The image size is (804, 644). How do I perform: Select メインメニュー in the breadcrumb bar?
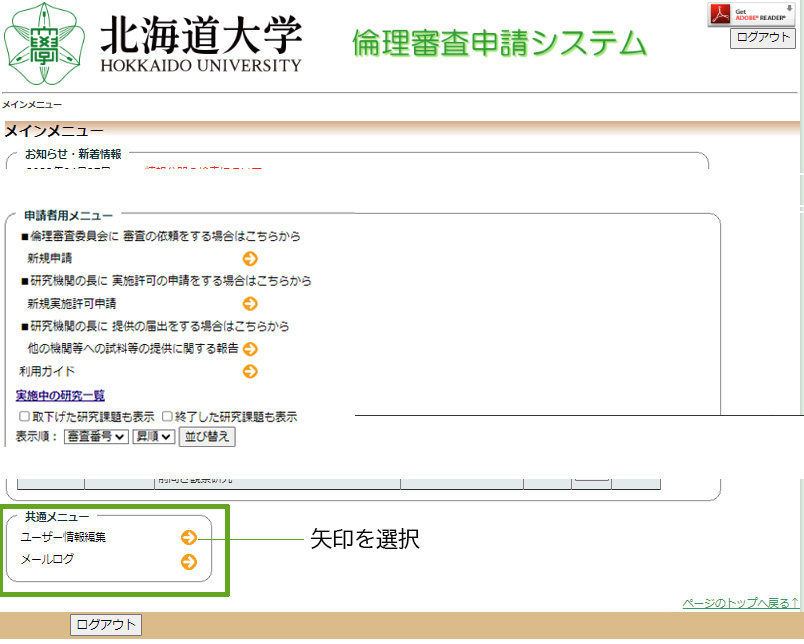30,103
